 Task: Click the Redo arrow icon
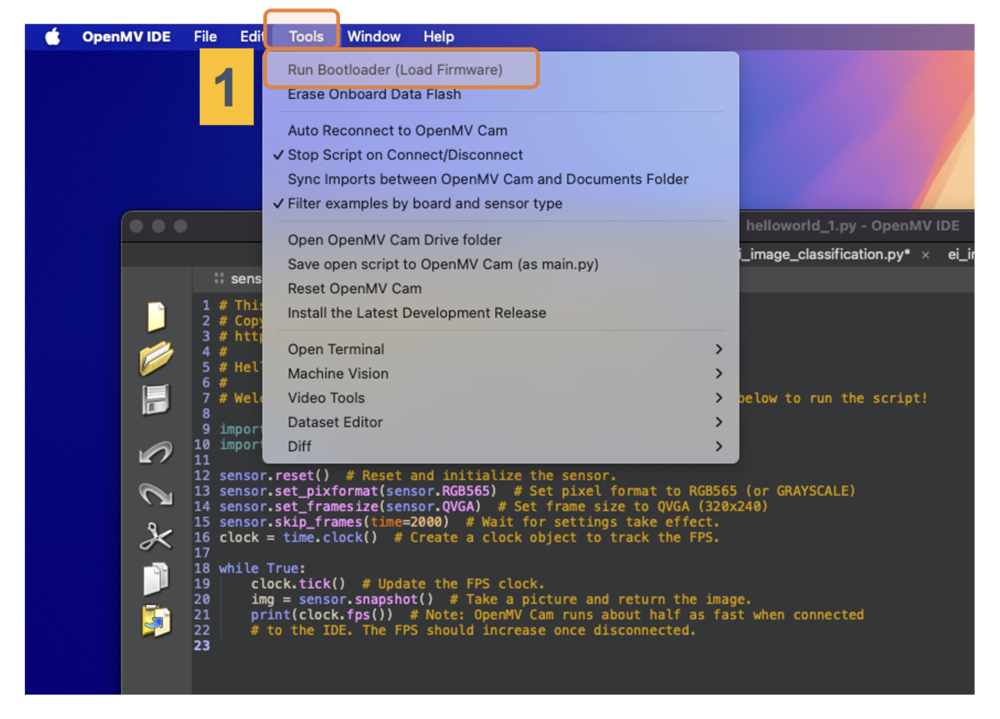[x=156, y=494]
